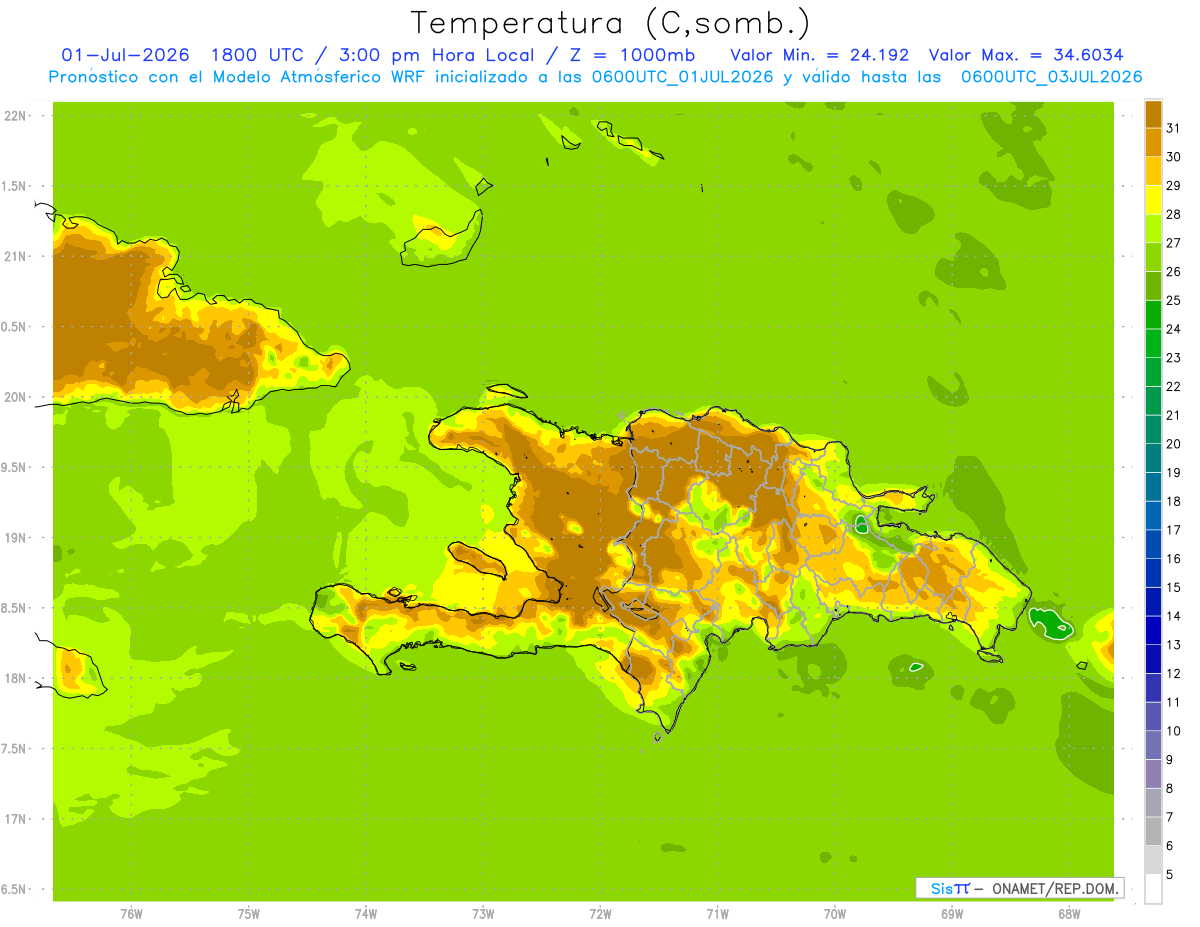Click the '68W' longitude label
Image resolution: width=1200 pixels, height=927 pixels.
click(x=1069, y=914)
